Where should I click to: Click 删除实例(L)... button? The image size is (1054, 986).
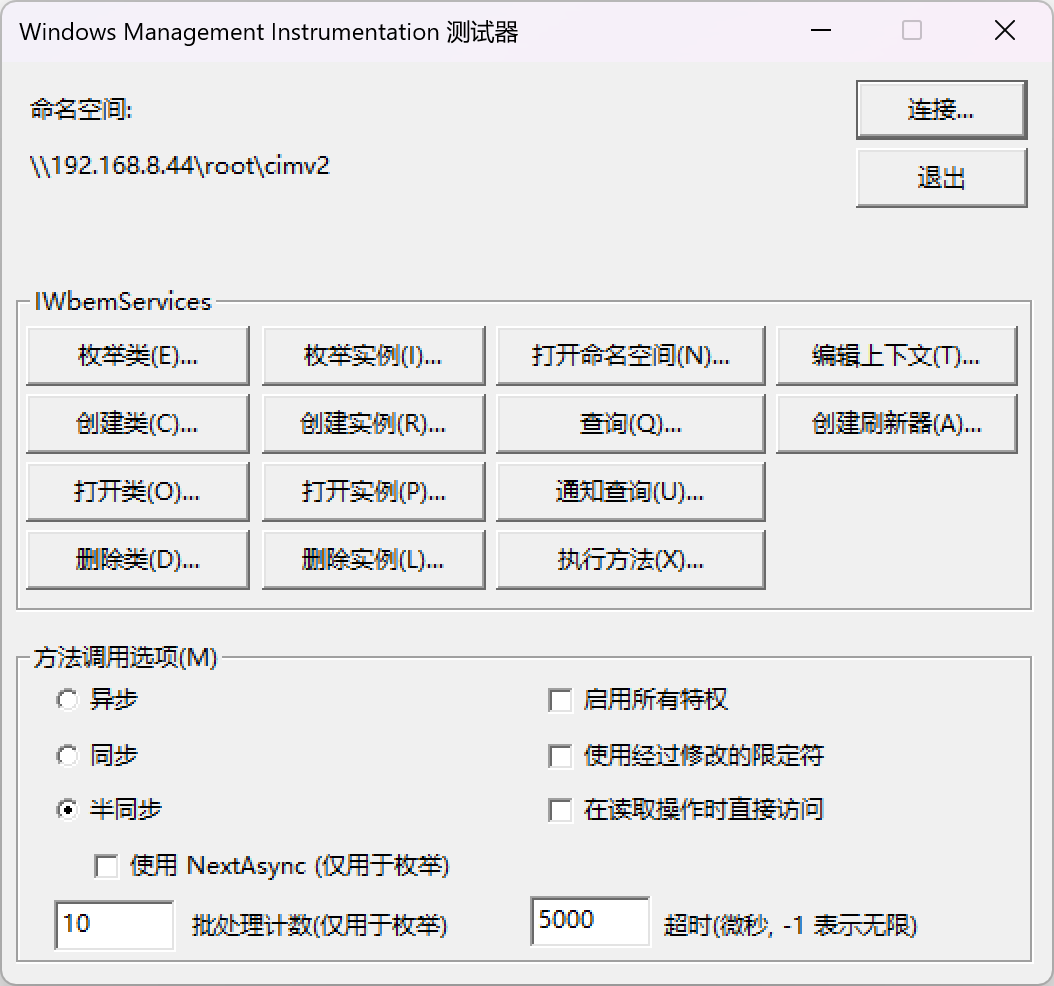click(373, 560)
